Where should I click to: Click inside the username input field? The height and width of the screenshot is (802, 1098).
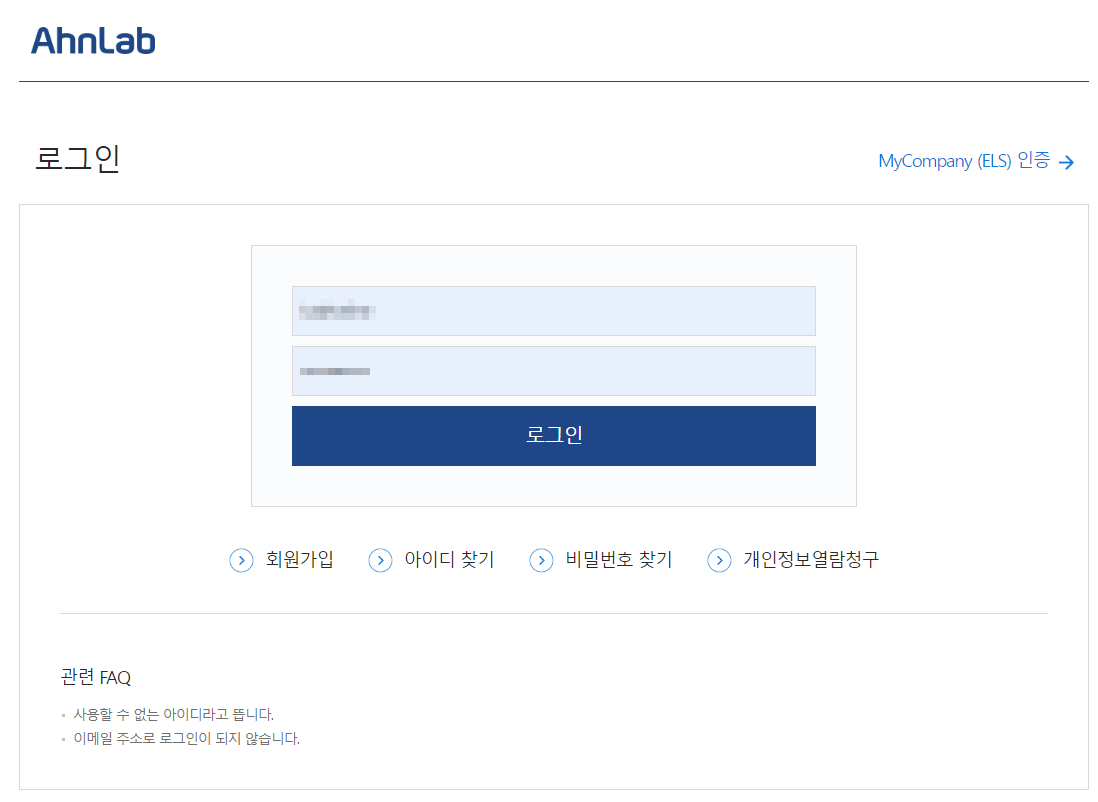point(553,311)
